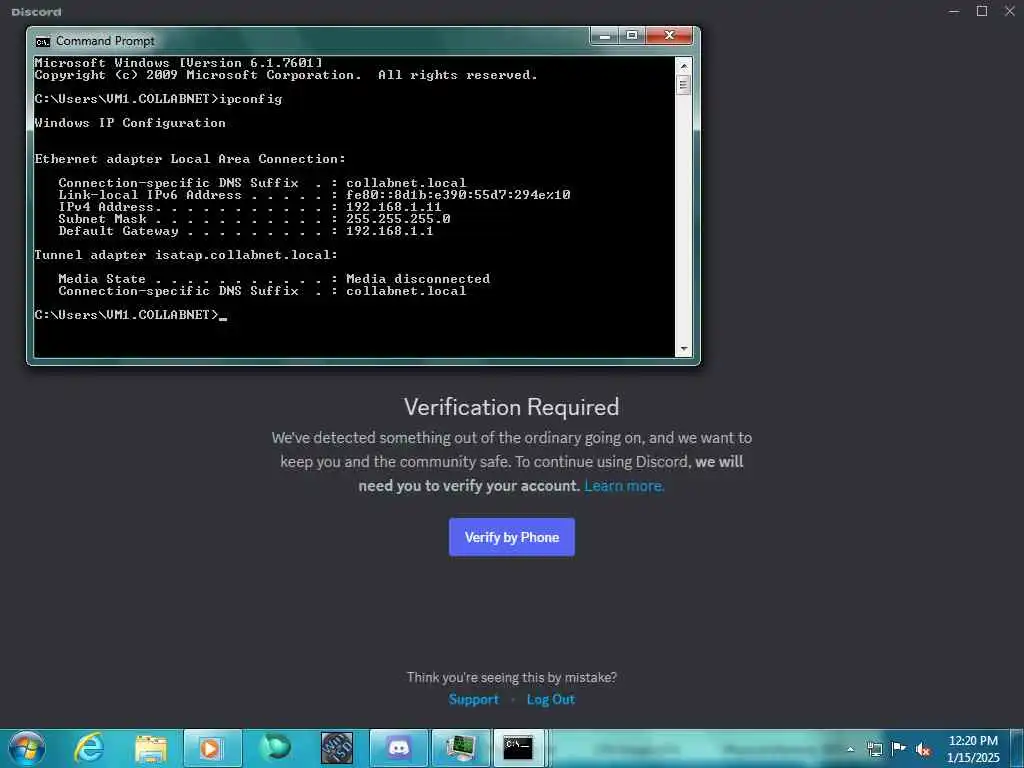The width and height of the screenshot is (1024, 768).
Task: Select the Command Prompt taskbar button
Action: 521,748
